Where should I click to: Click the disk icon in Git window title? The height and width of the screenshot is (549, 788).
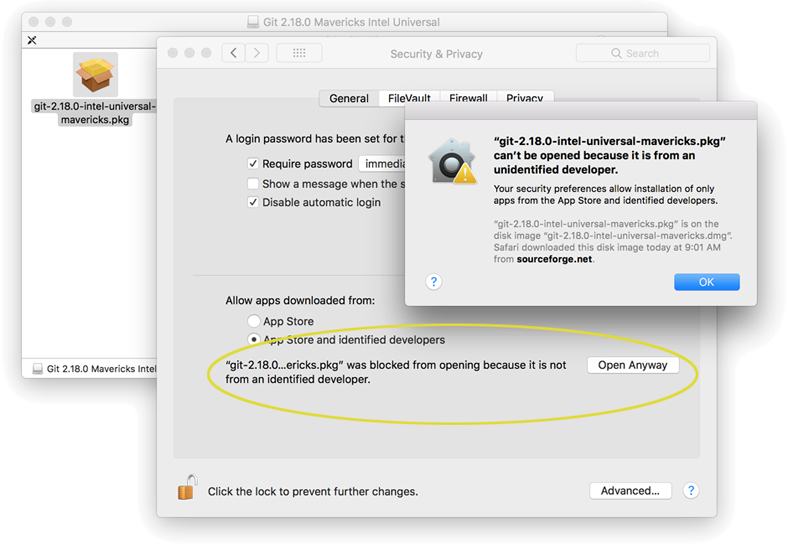(x=253, y=22)
